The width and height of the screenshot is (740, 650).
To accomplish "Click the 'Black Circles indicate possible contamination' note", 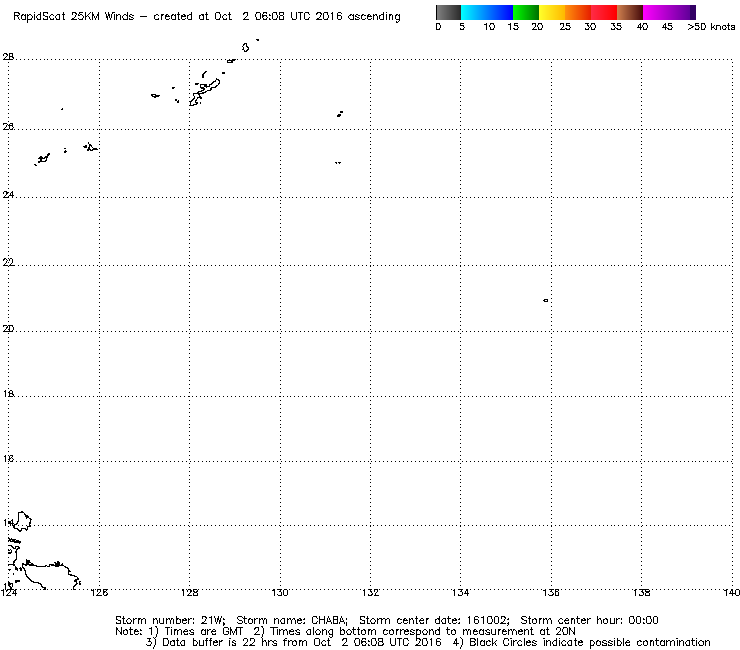I will 589,642.
